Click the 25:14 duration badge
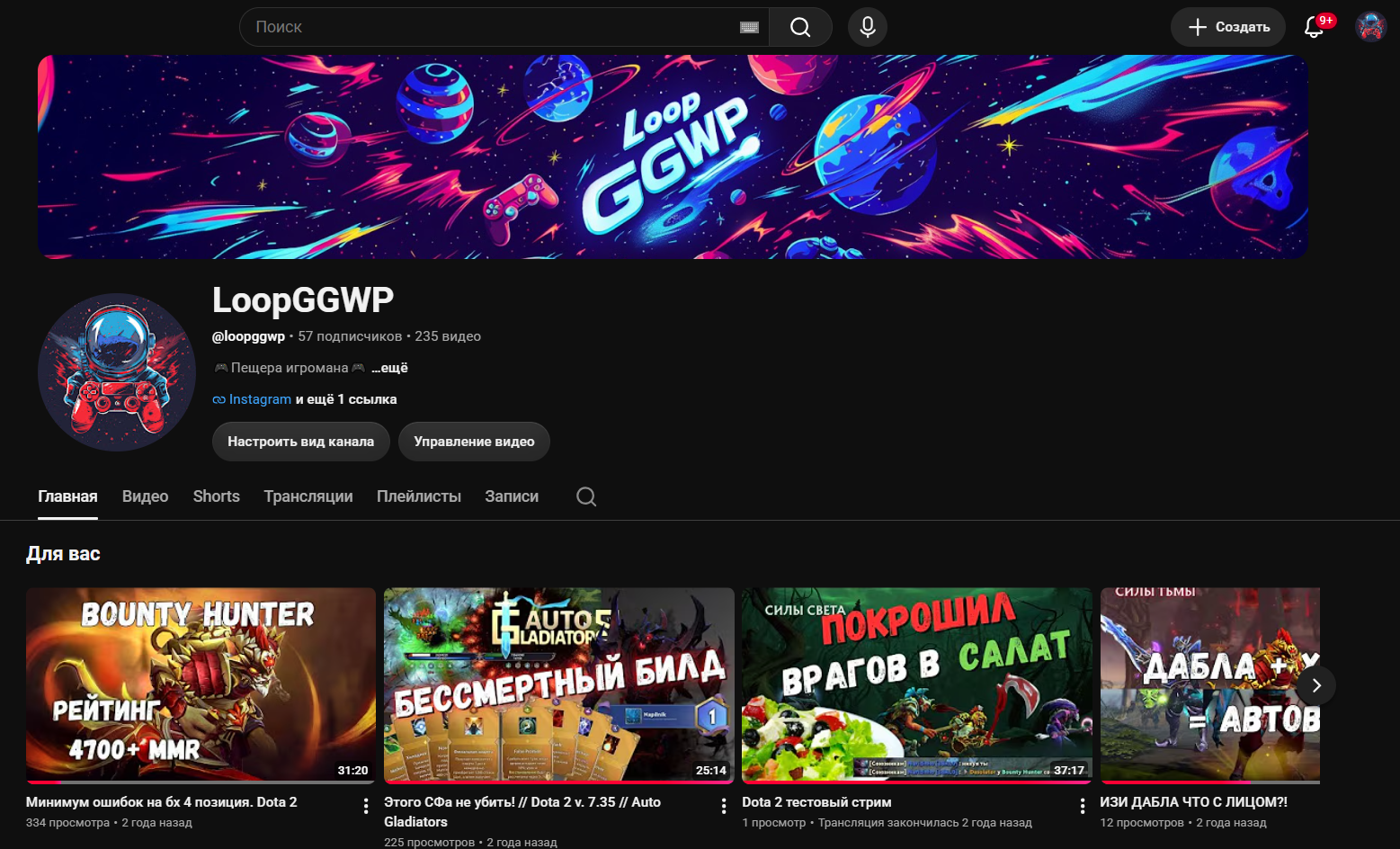This screenshot has height=849, width=1400. pyautogui.click(x=711, y=770)
